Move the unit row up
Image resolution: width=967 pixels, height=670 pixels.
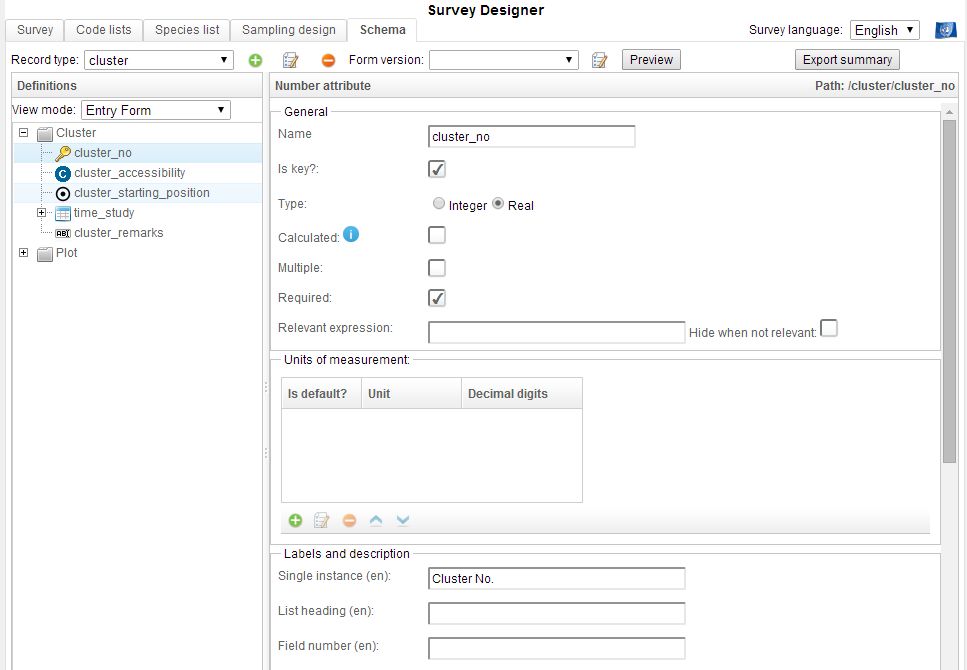click(x=376, y=521)
